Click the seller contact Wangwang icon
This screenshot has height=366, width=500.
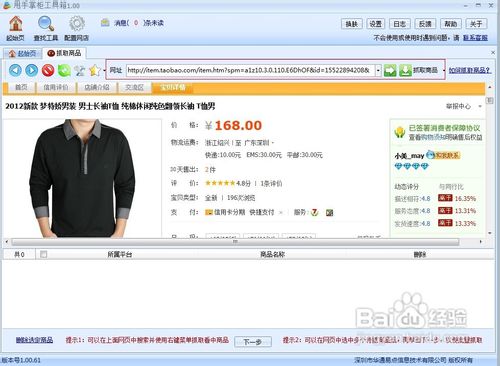444,155
